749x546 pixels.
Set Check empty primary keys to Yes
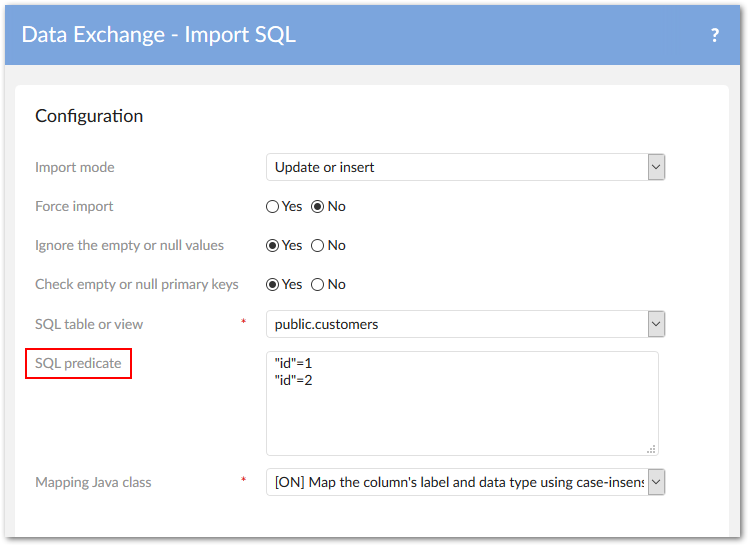click(x=272, y=285)
